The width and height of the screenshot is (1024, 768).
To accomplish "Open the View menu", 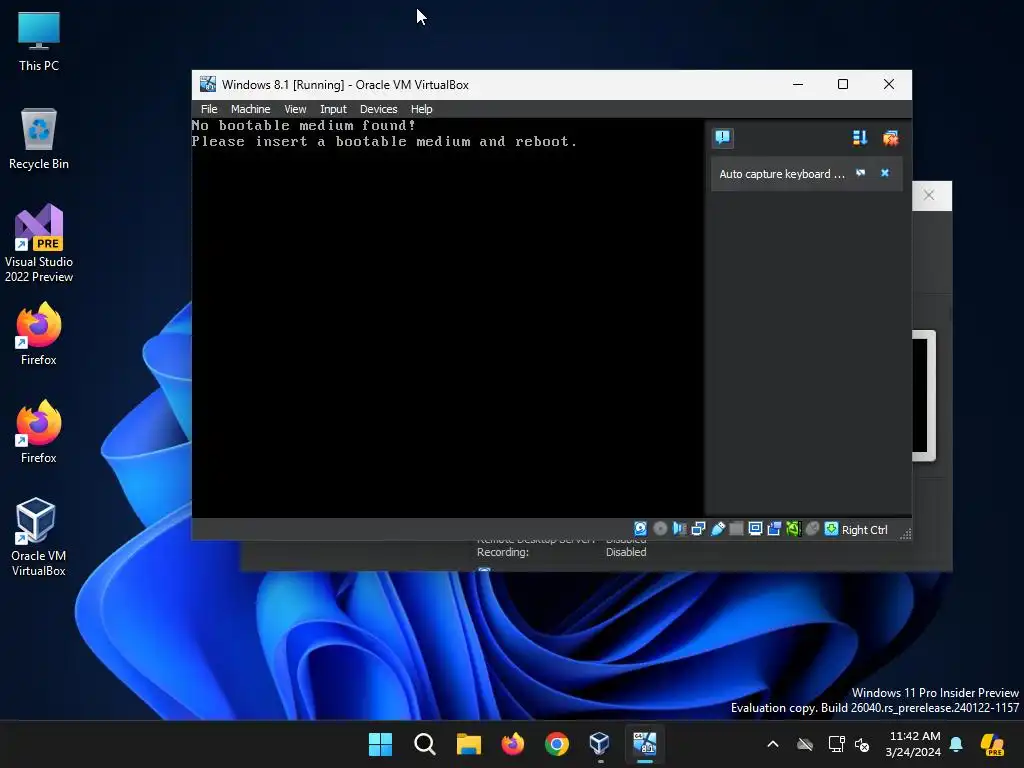I will [x=295, y=109].
